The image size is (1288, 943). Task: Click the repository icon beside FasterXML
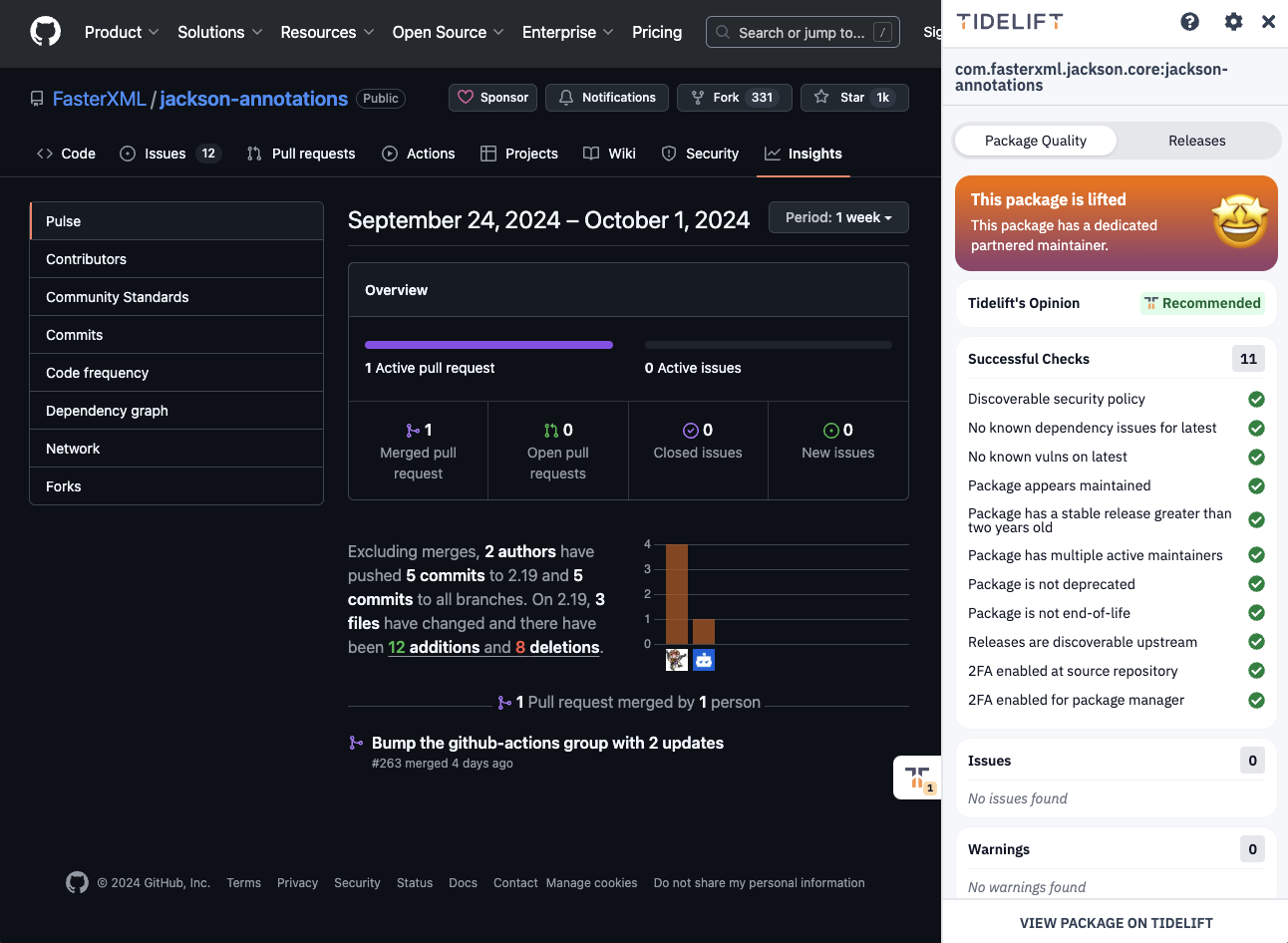pyautogui.click(x=37, y=99)
